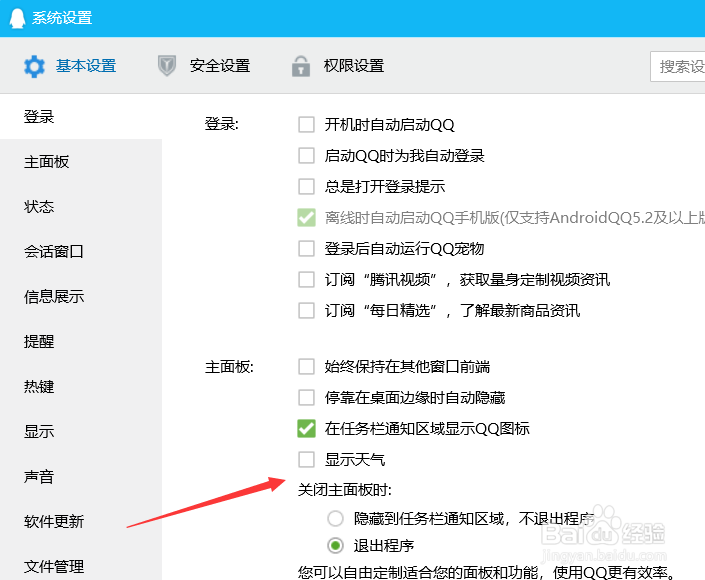Tick 停靠在桌面边缘时自动隐藏

click(306, 397)
